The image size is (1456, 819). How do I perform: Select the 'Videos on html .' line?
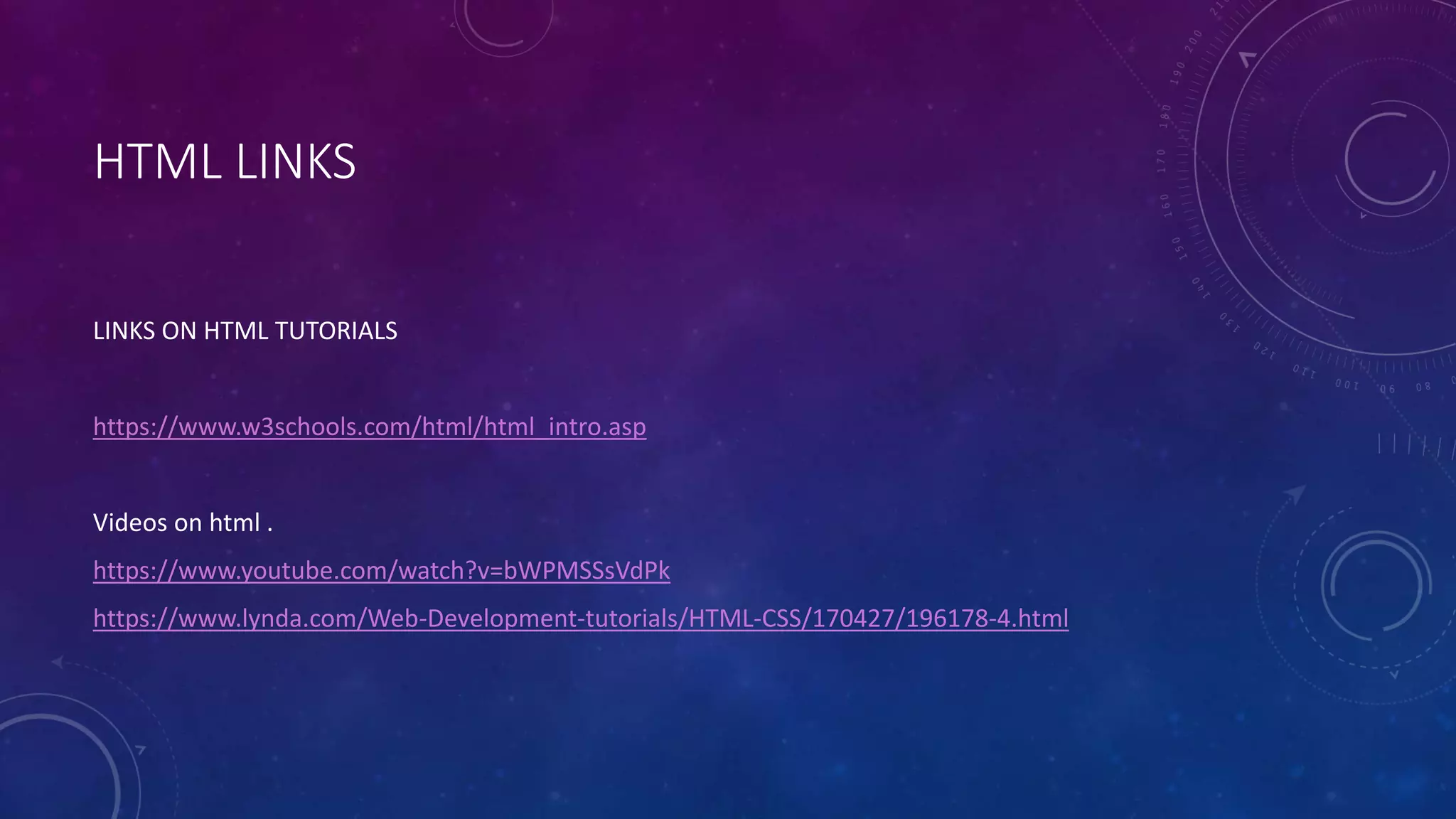(x=183, y=523)
